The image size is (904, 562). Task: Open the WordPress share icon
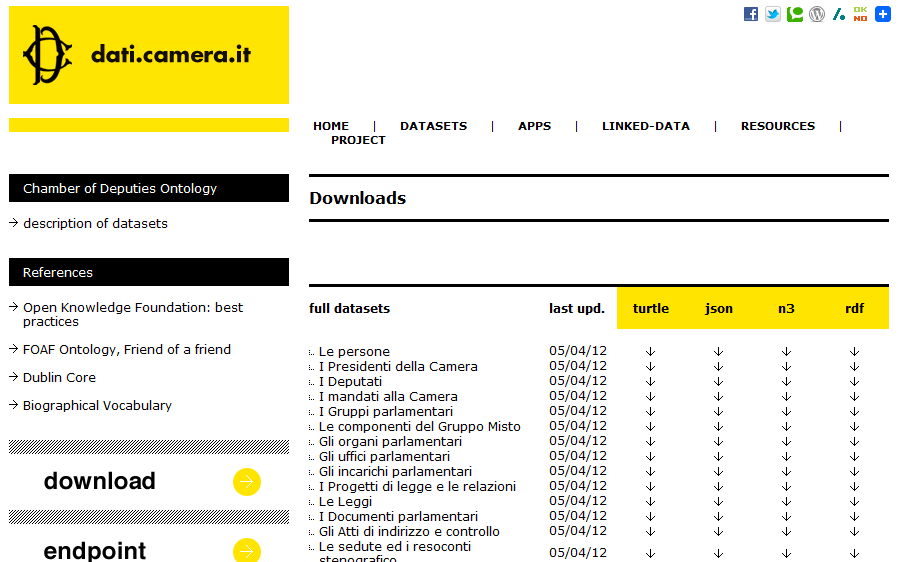pyautogui.click(x=817, y=14)
